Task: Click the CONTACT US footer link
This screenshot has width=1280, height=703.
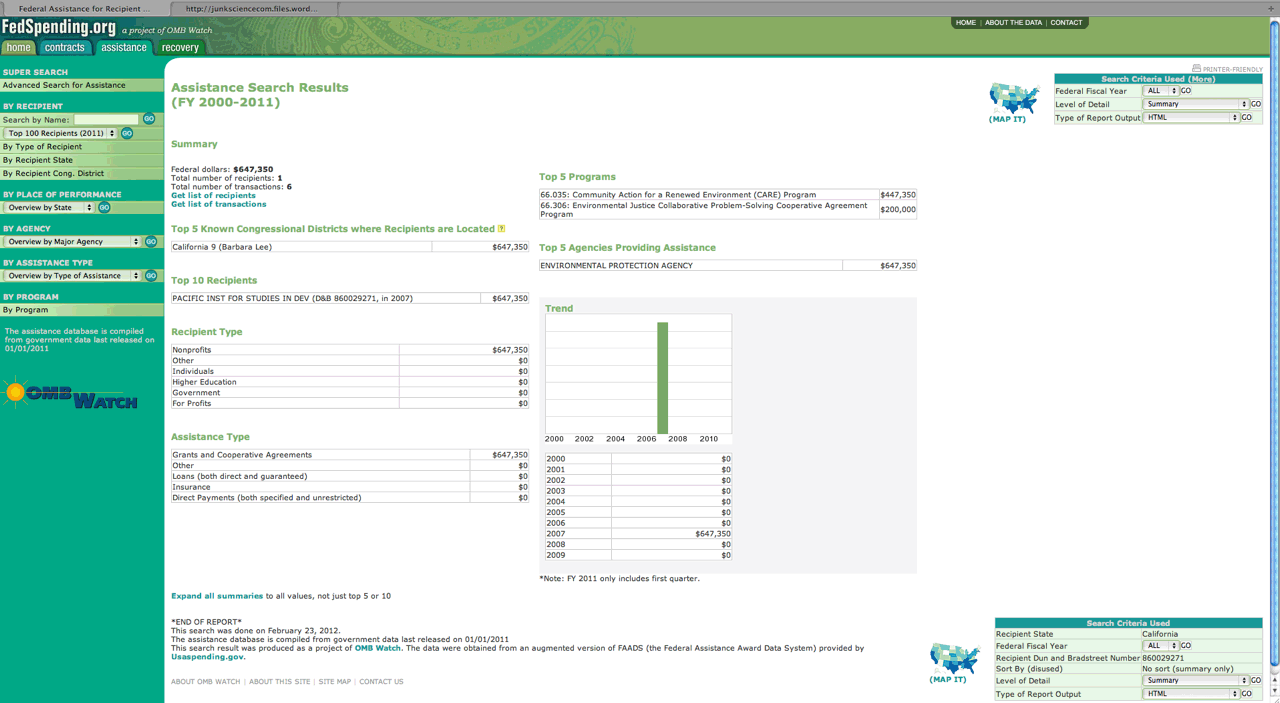Action: pos(381,682)
